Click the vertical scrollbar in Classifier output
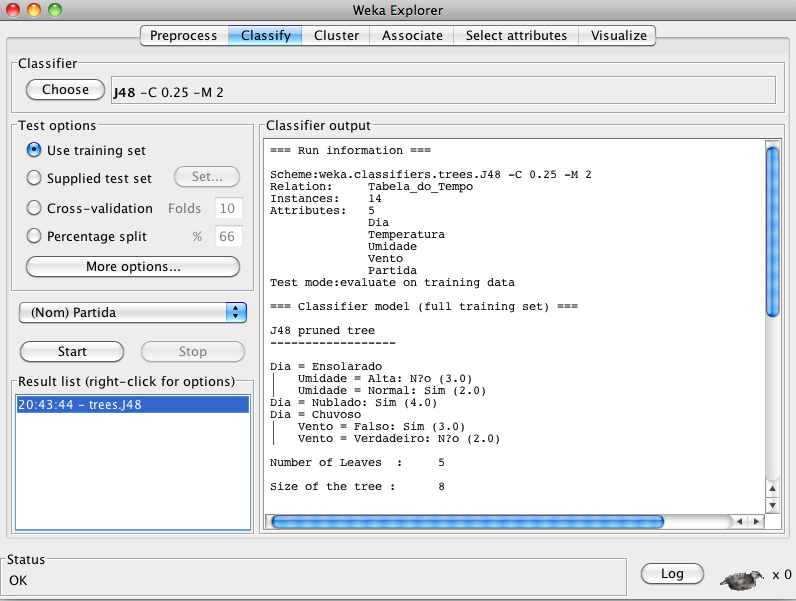 coord(772,230)
